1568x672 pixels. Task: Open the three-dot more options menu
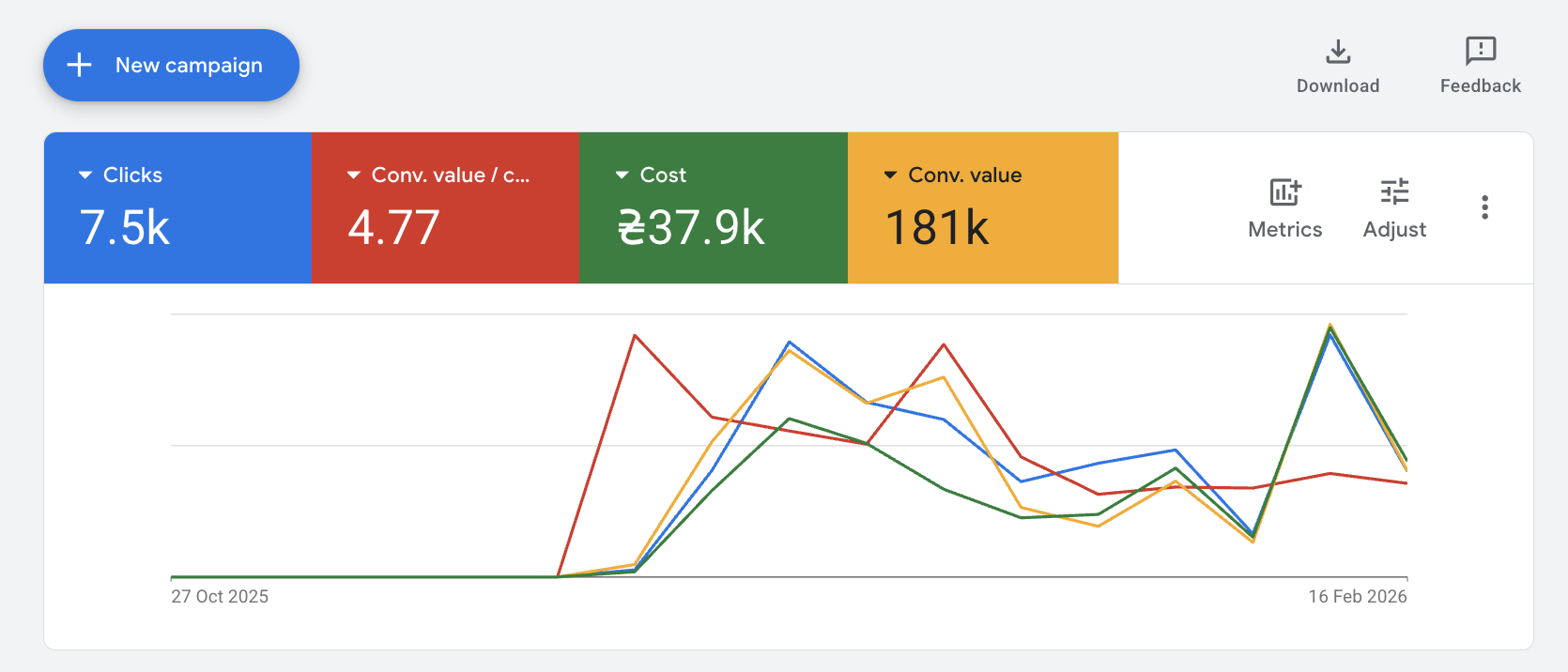(1484, 207)
